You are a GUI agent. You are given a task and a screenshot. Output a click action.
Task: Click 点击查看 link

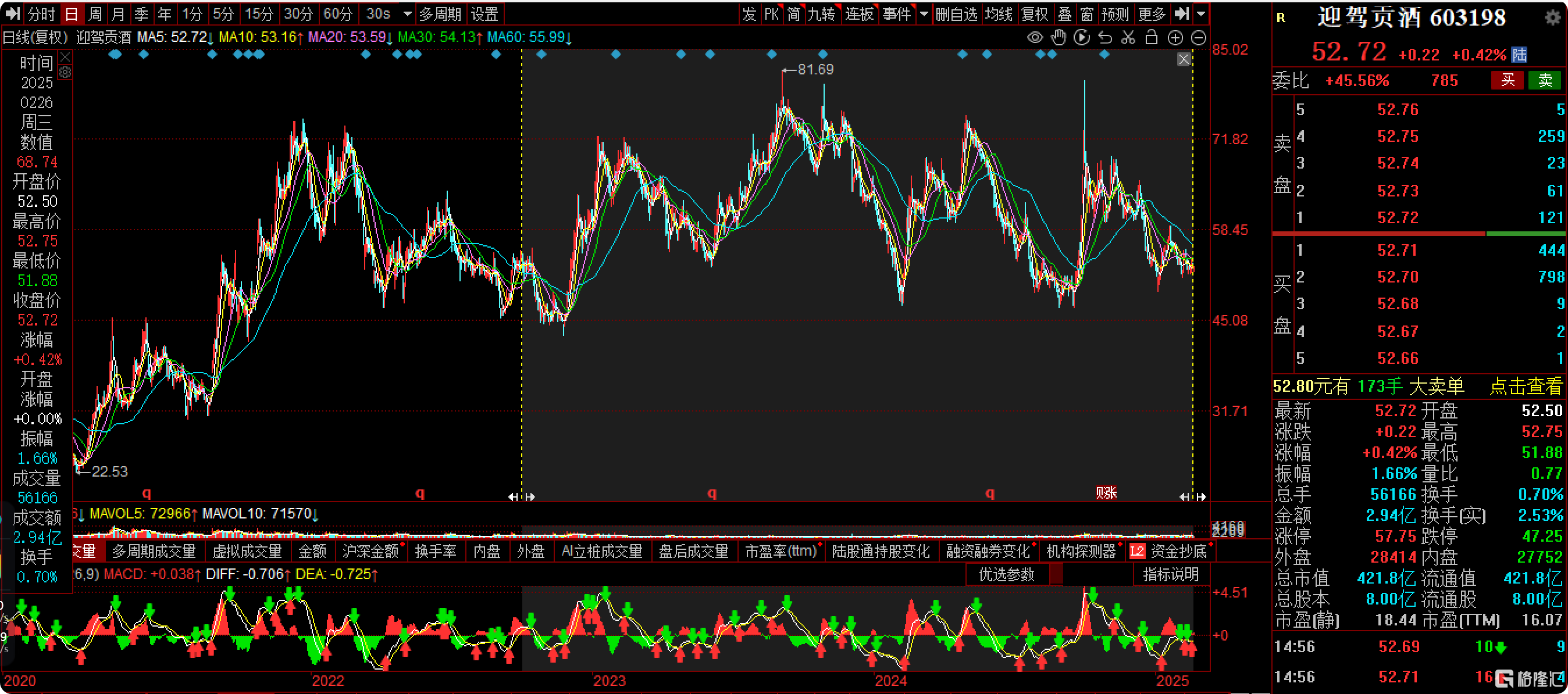(1526, 386)
